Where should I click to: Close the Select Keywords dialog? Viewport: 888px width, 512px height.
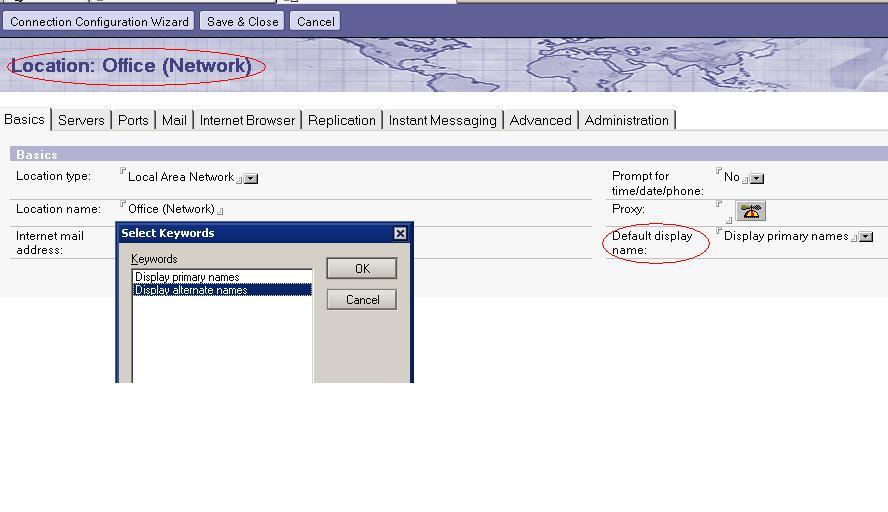400,233
